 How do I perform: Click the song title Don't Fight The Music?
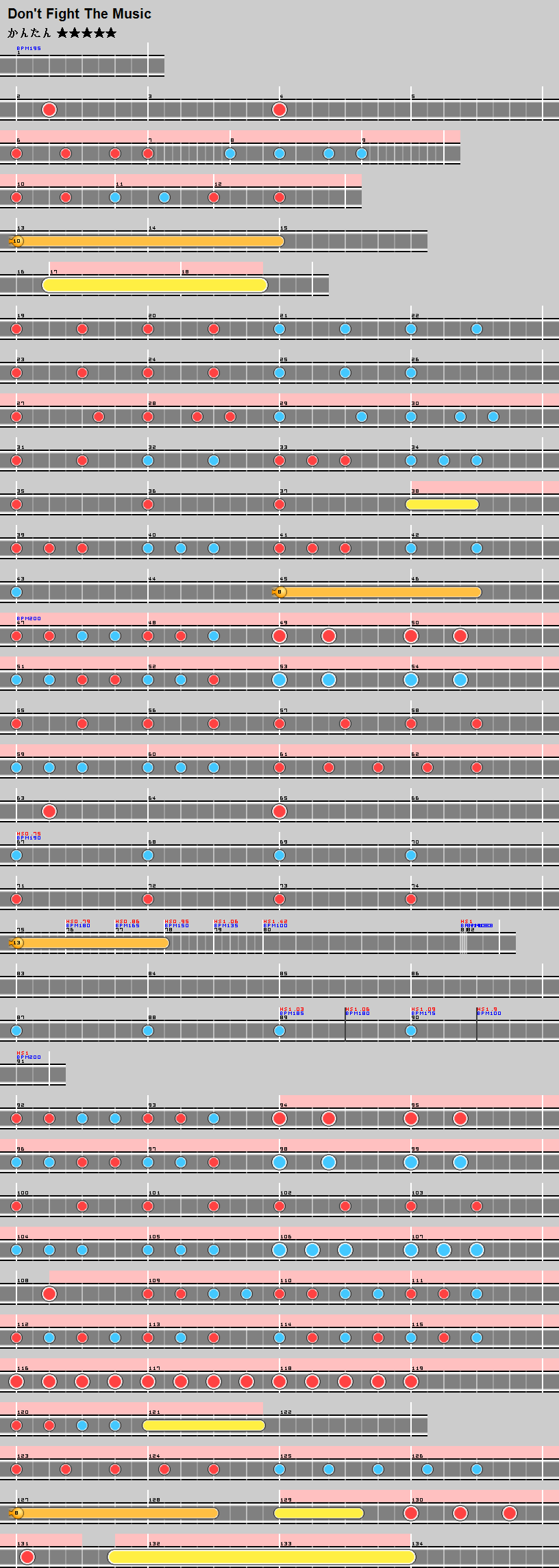pyautogui.click(x=79, y=14)
